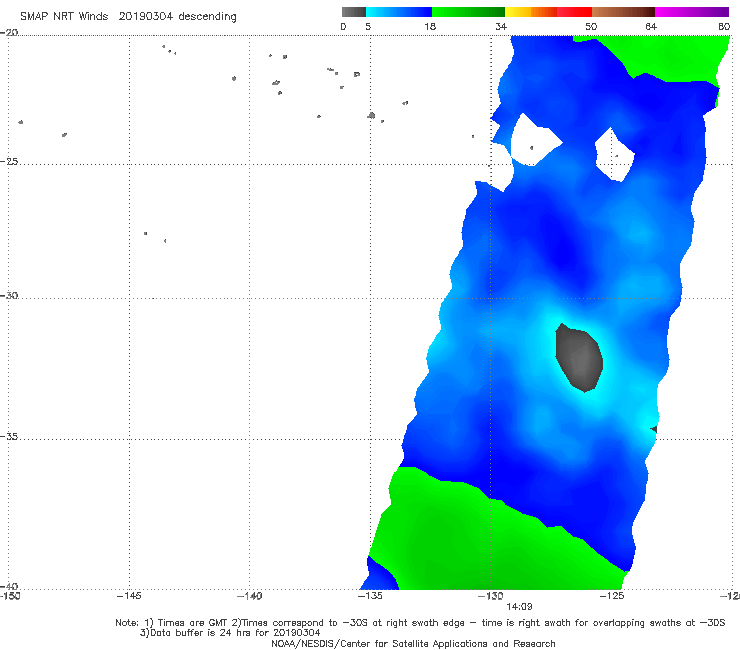The width and height of the screenshot is (740, 650).
Task: Click the date '20190304 descending' in the title
Action: click(177, 17)
